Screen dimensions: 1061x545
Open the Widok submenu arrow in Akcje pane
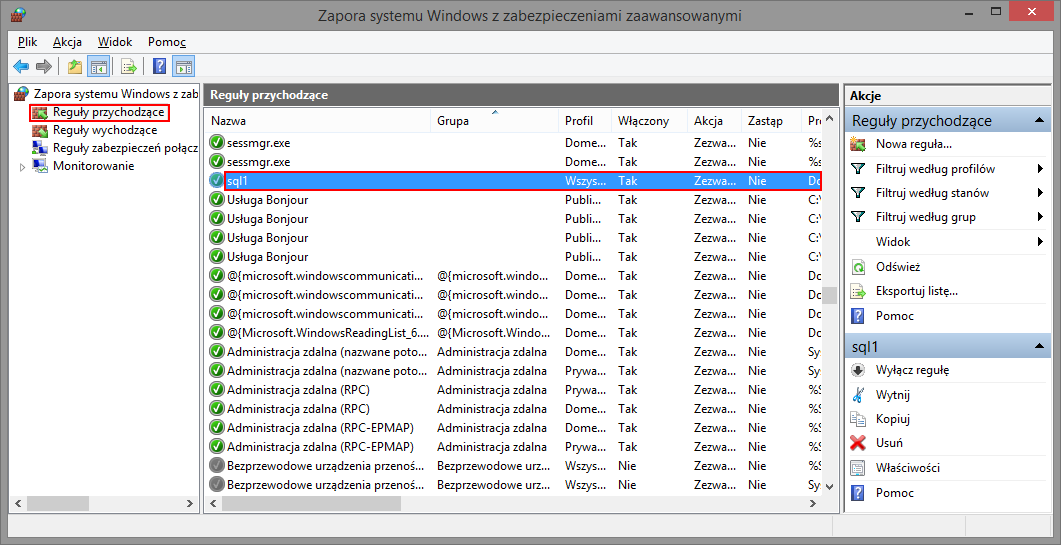click(1039, 242)
